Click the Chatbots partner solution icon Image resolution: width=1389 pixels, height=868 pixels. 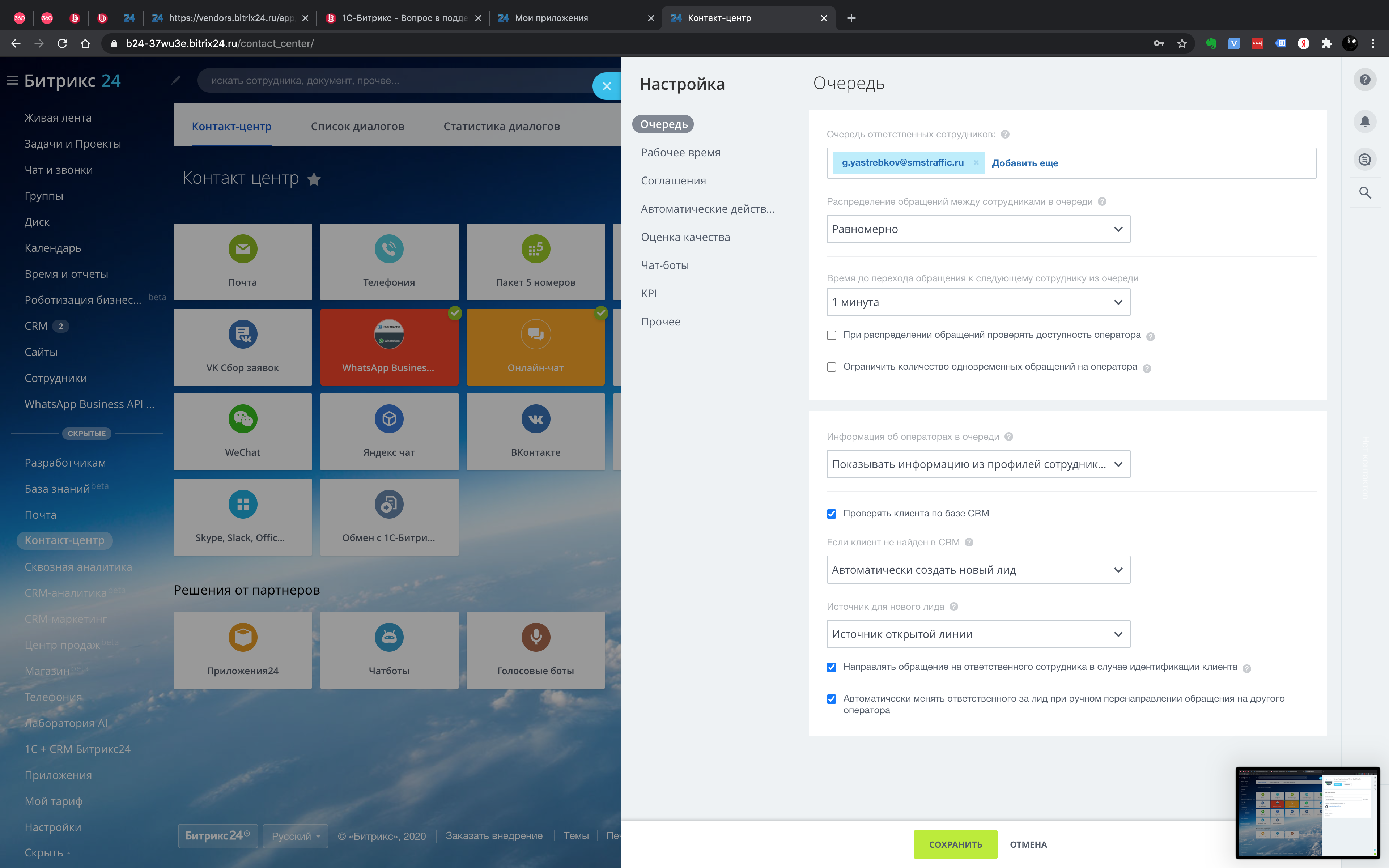coord(388,637)
